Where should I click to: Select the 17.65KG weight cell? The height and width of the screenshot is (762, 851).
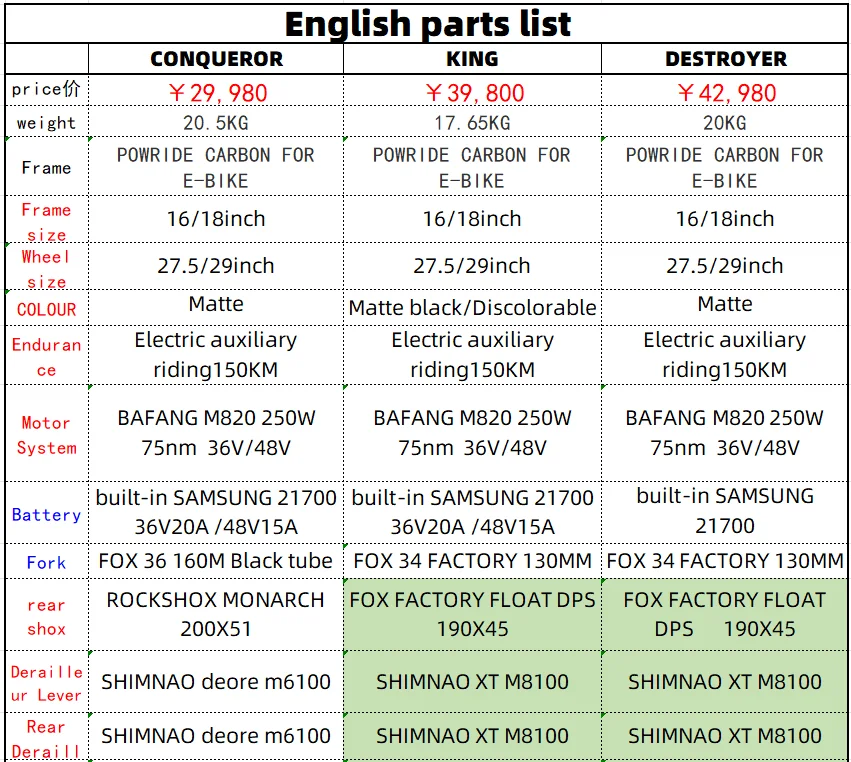pyautogui.click(x=472, y=122)
